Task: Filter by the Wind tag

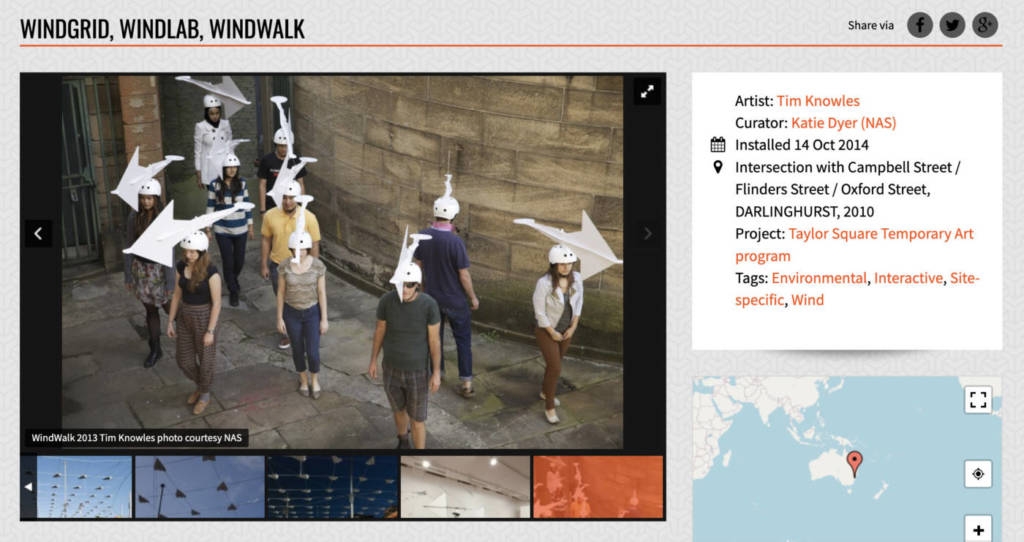Action: pos(807,300)
